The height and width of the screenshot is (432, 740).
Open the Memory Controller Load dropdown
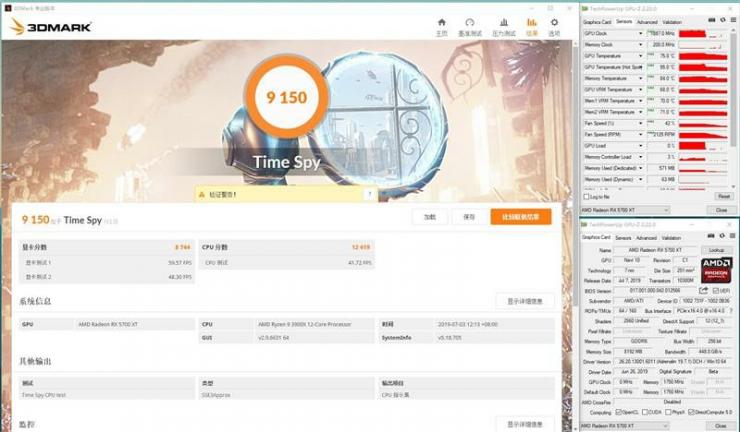(x=640, y=157)
